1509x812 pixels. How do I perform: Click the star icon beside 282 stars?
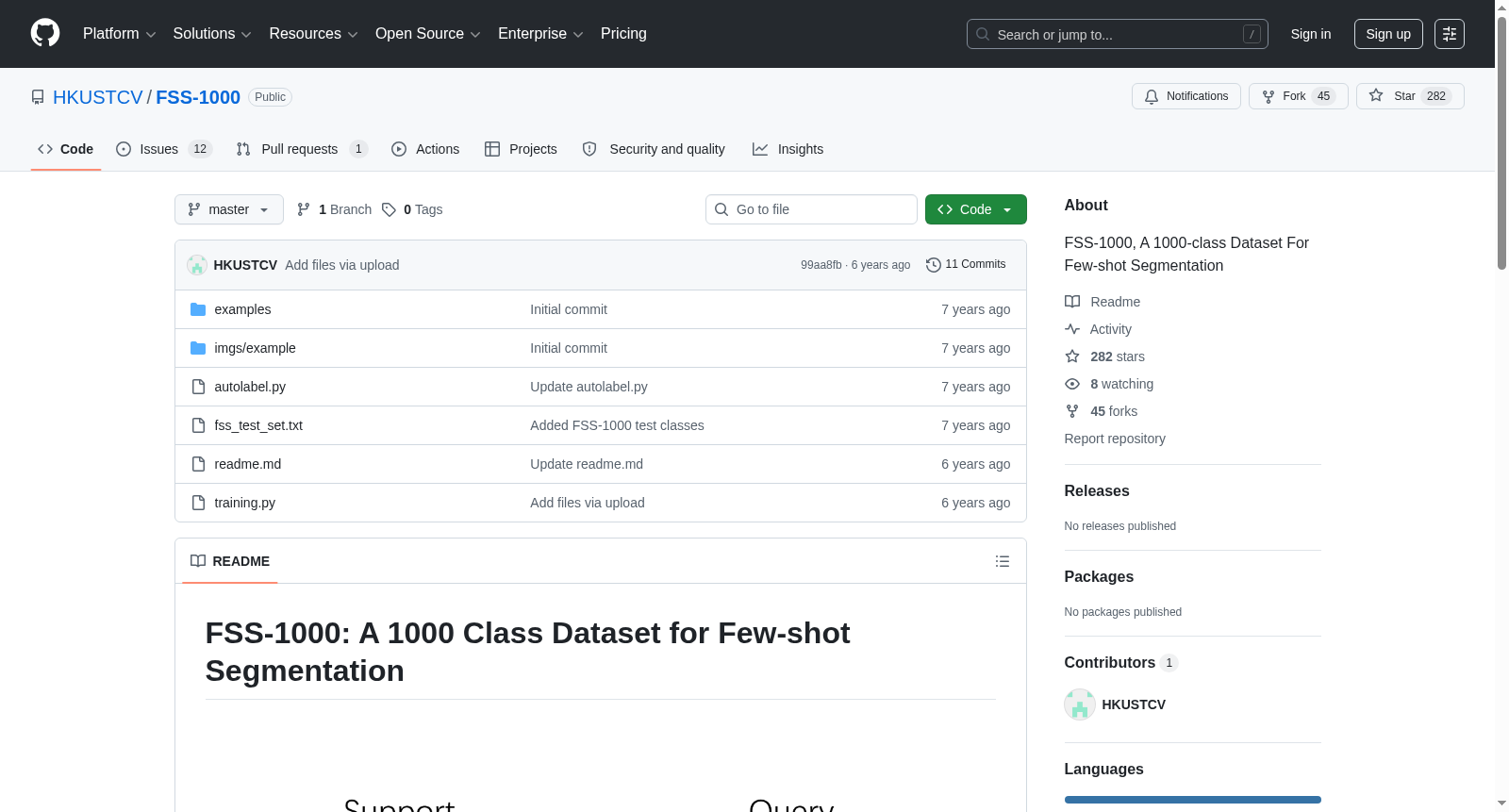[1072, 356]
